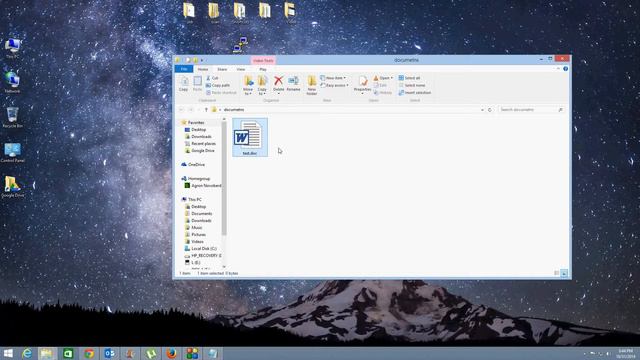Click the address bar path documetns

[234, 109]
